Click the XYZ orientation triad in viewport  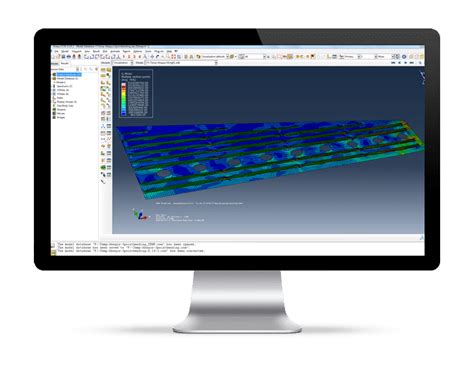[x=140, y=215]
